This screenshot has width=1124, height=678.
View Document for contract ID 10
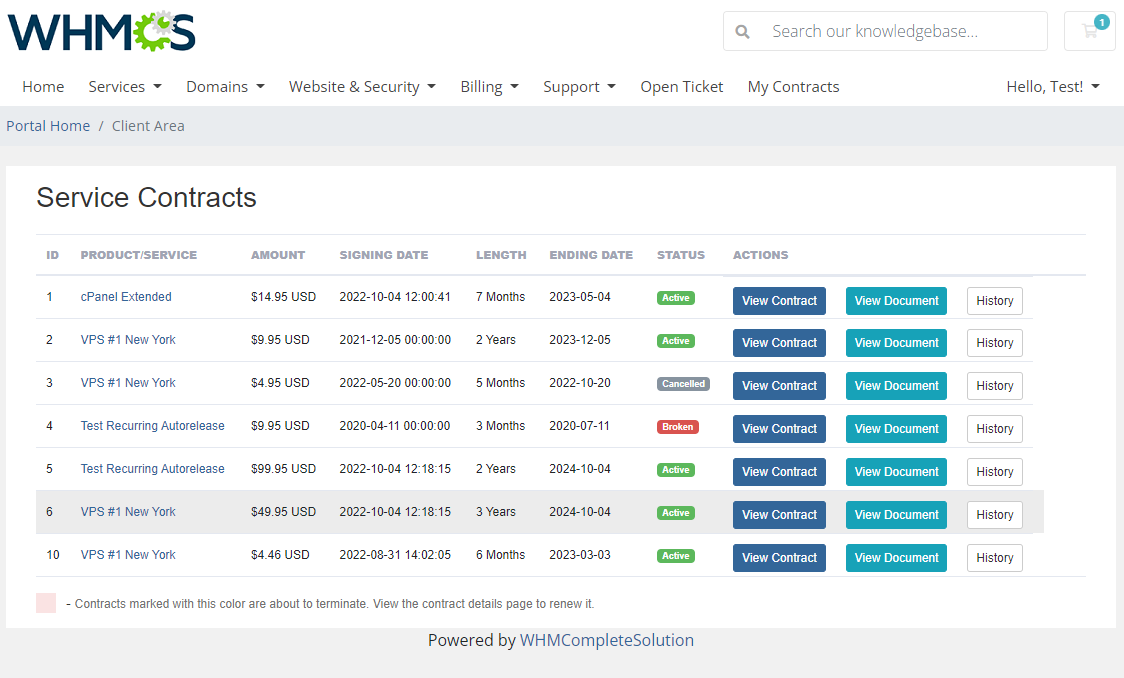896,558
